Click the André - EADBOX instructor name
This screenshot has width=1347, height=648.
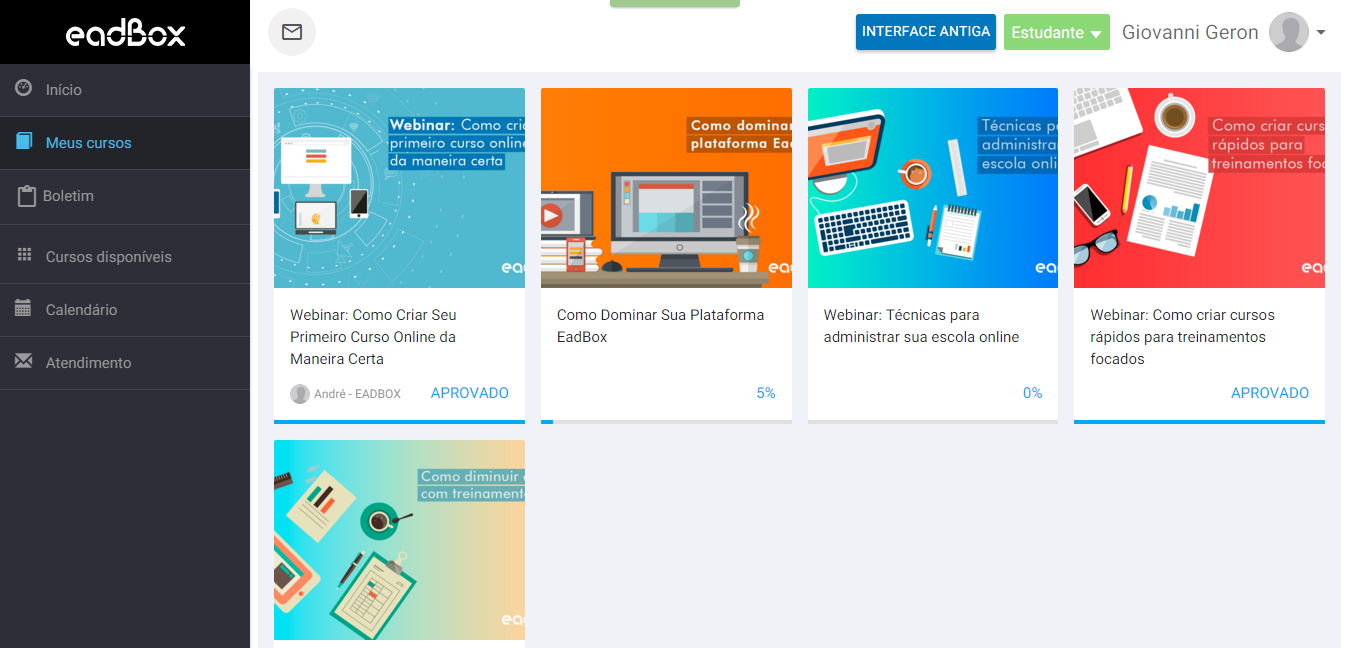(357, 394)
